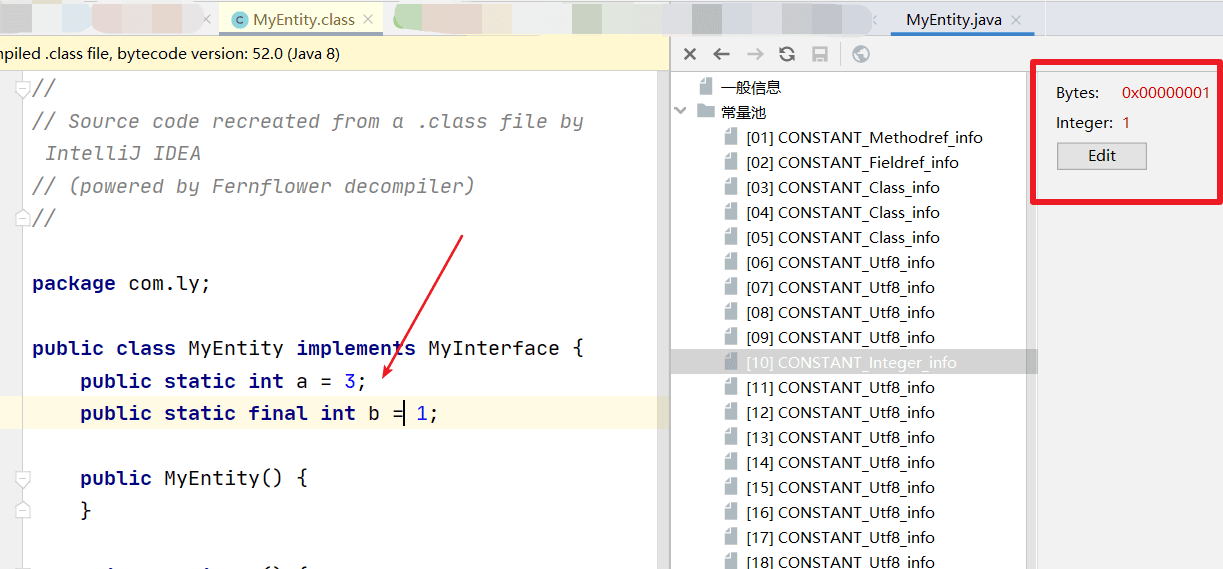Image resolution: width=1223 pixels, height=569 pixels.
Task: Select the 一般信息 tree entry
Action: coord(750,88)
